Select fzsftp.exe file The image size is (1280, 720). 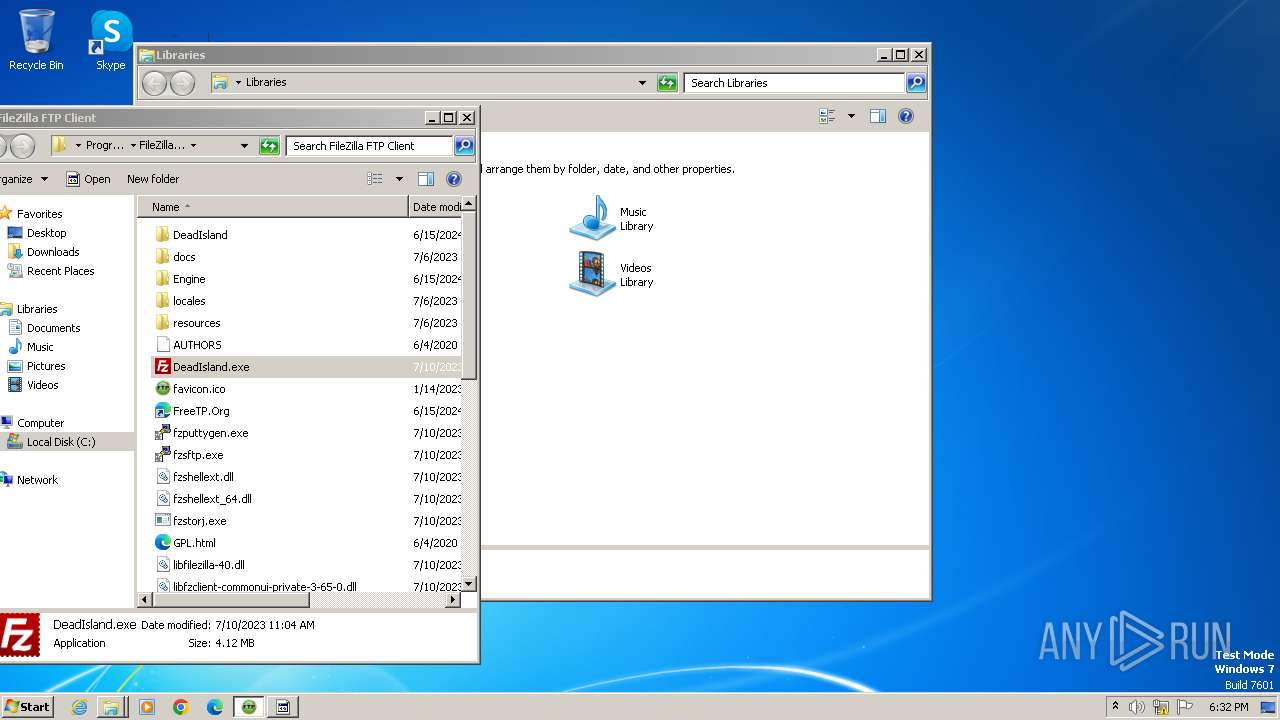tap(198, 455)
